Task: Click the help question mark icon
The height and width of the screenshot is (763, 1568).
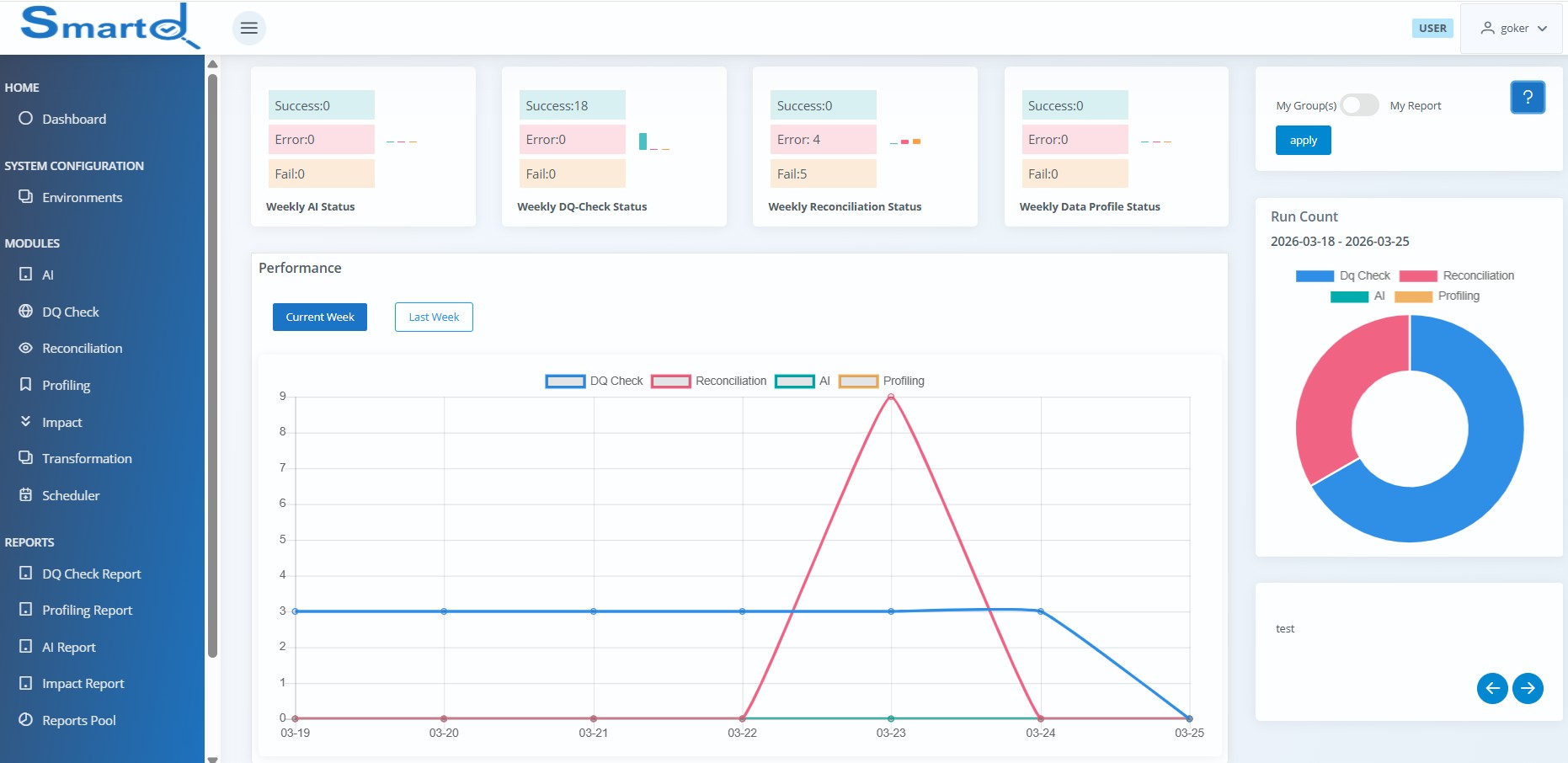Action: 1528,98
